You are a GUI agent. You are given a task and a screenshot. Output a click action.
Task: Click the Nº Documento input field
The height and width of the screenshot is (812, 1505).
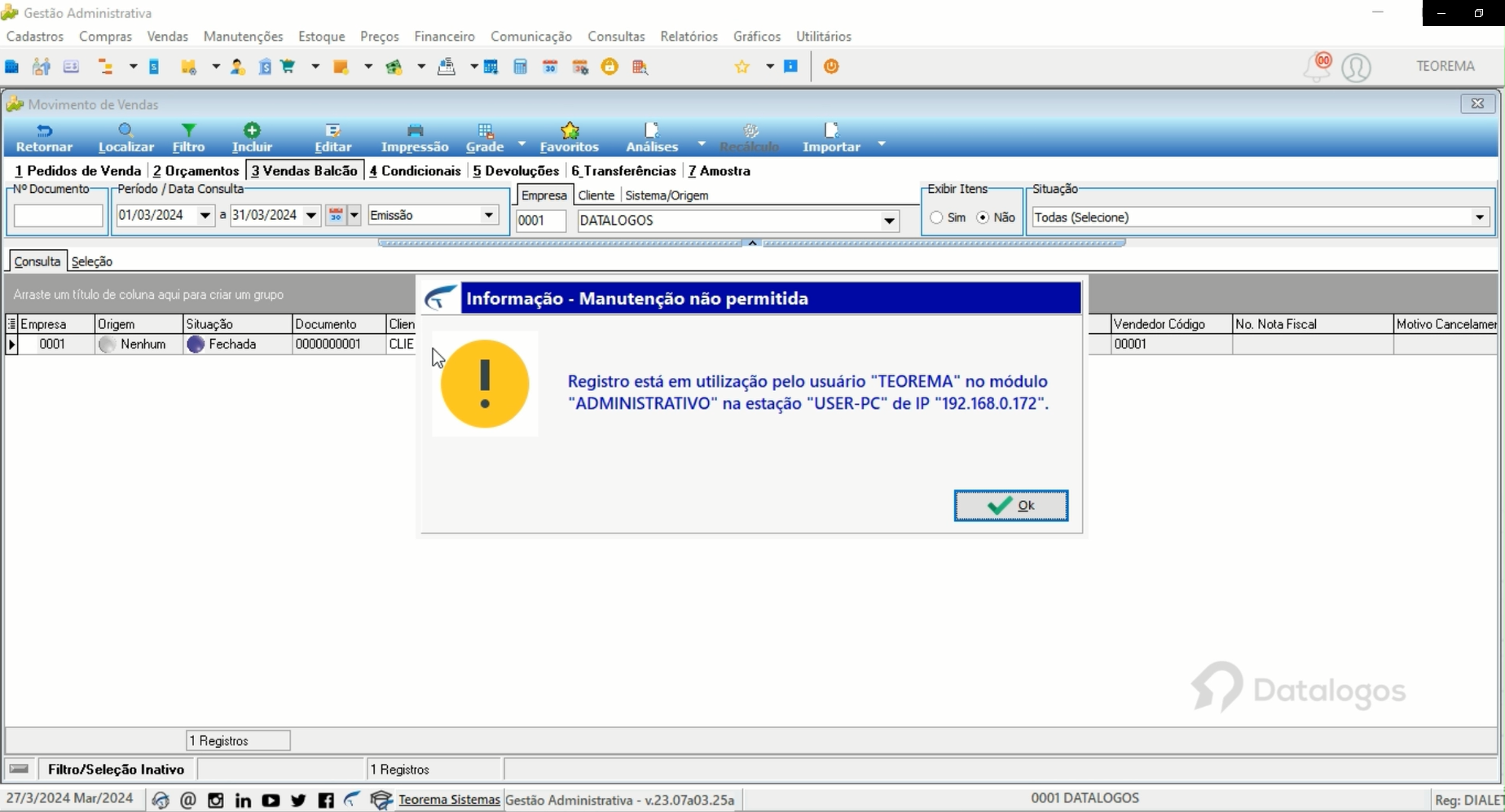59,216
